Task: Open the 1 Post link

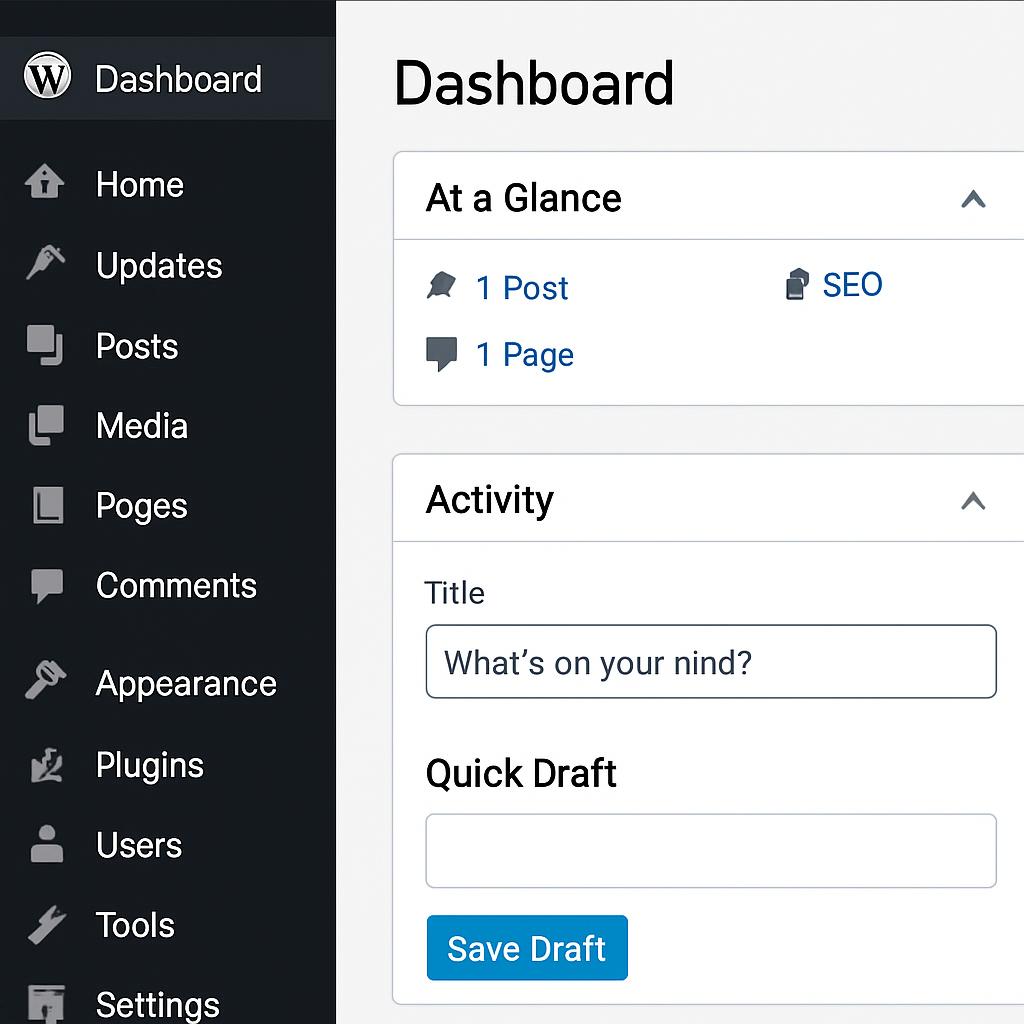Action: (522, 288)
